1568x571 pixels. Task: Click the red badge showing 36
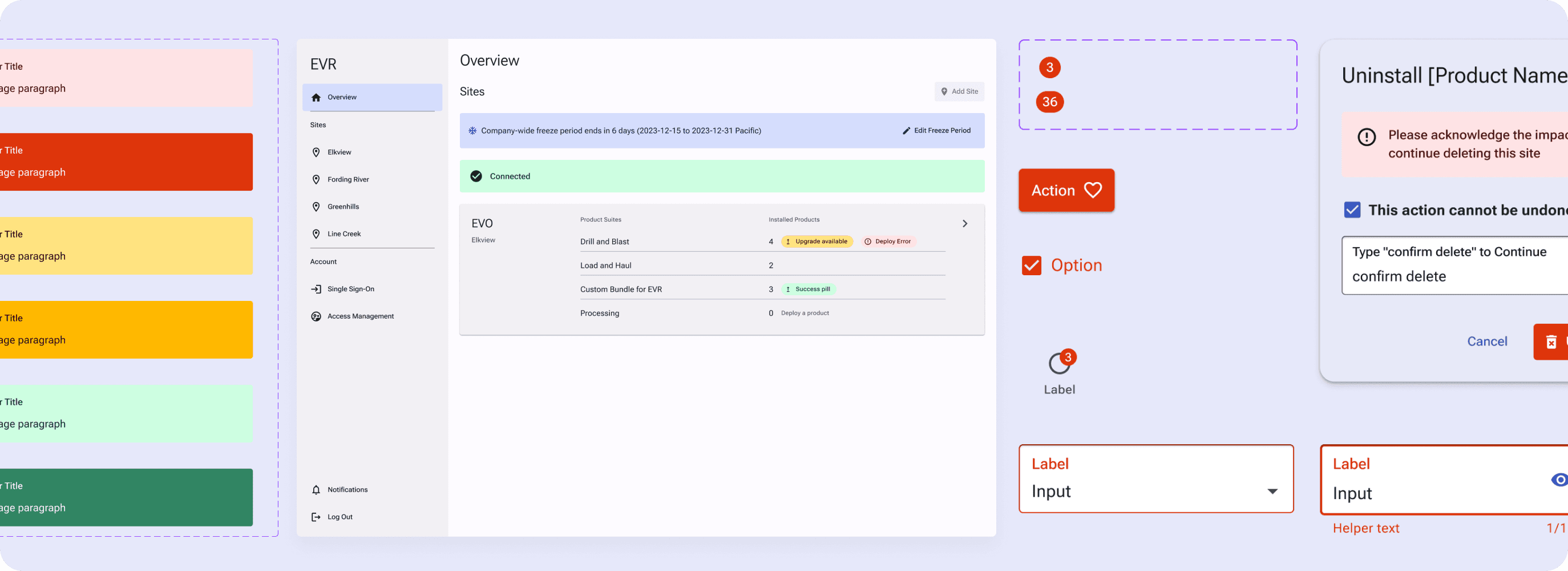[1049, 102]
